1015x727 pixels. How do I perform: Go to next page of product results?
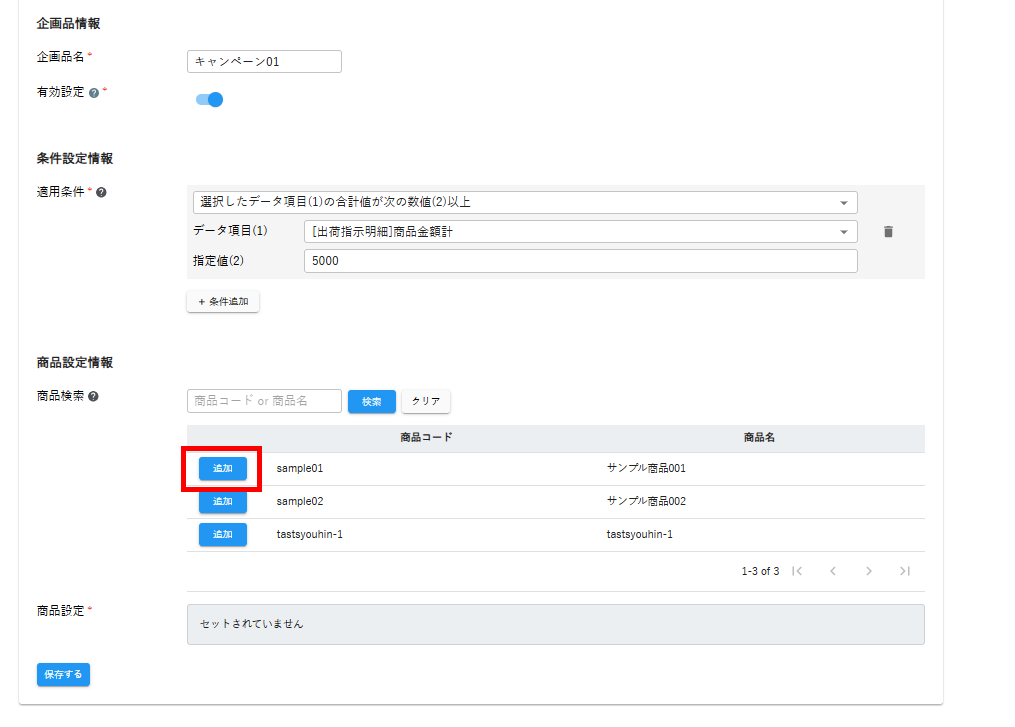[x=868, y=571]
